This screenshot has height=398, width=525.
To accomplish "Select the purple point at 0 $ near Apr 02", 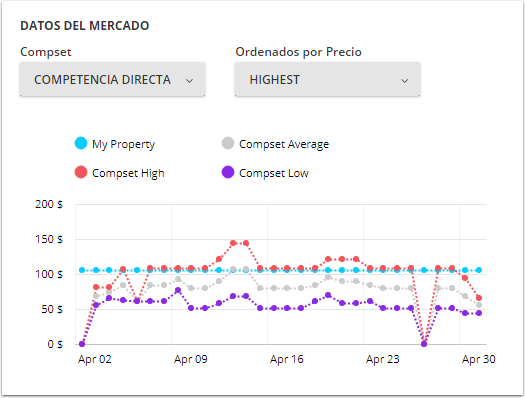I will 82,344.
